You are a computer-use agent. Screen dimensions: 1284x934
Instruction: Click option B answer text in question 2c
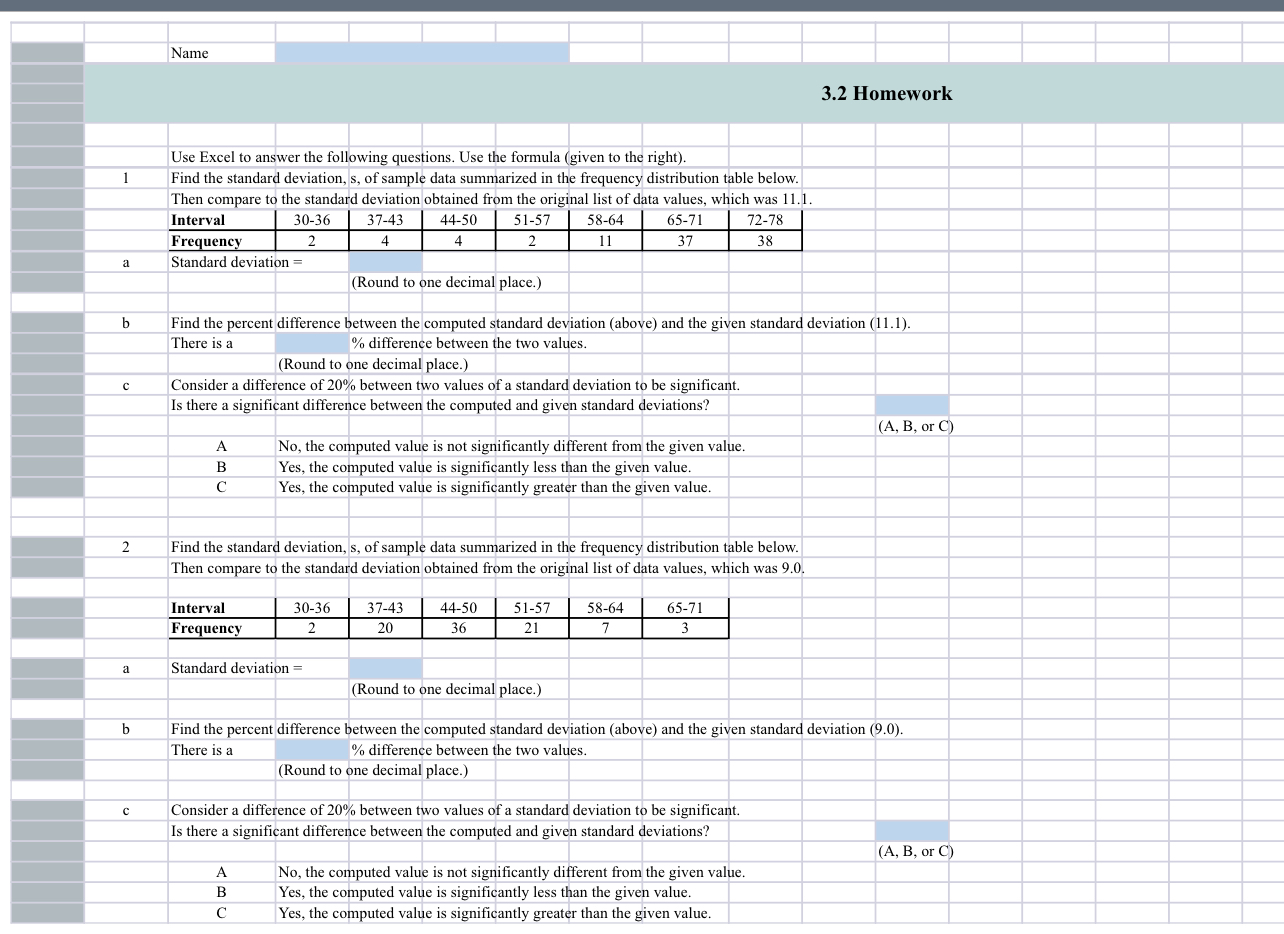(450, 892)
